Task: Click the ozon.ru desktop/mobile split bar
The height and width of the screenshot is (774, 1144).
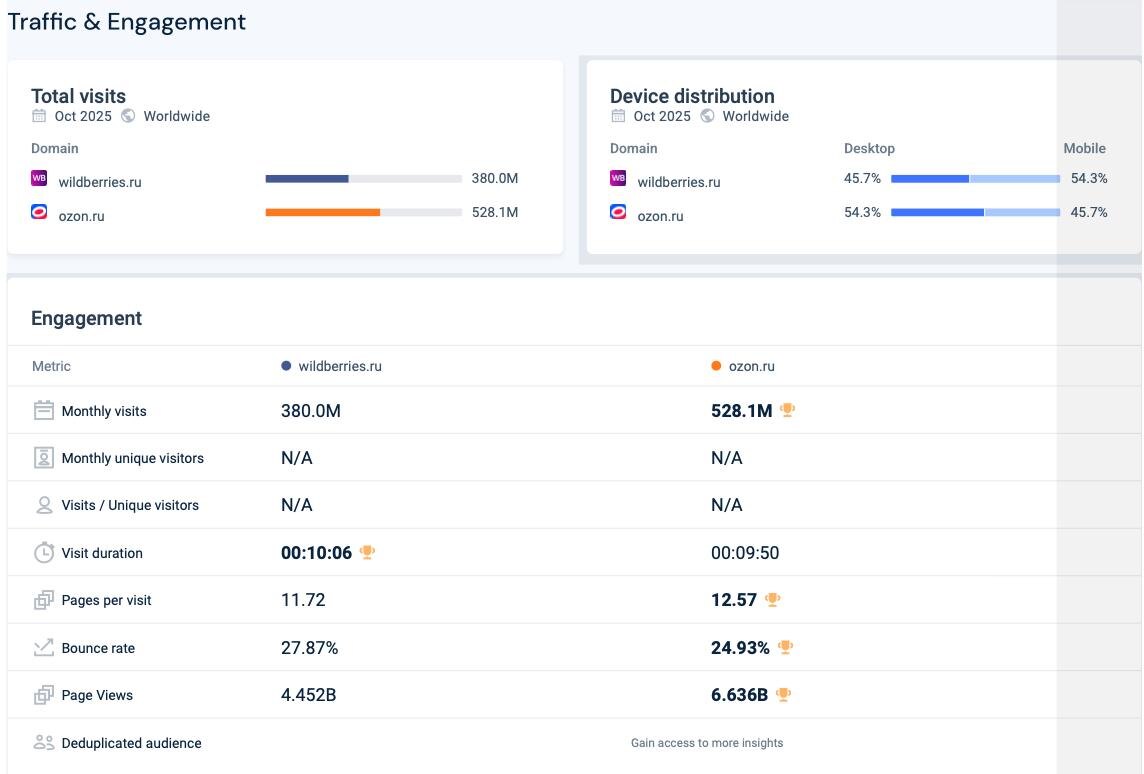Action: 975,212
